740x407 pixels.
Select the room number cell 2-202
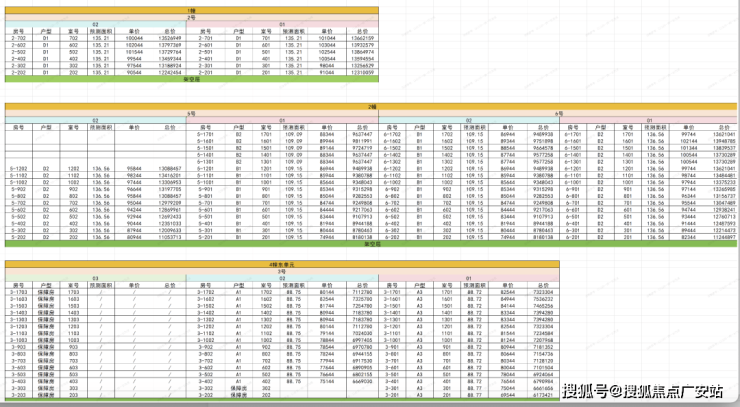coord(19,73)
